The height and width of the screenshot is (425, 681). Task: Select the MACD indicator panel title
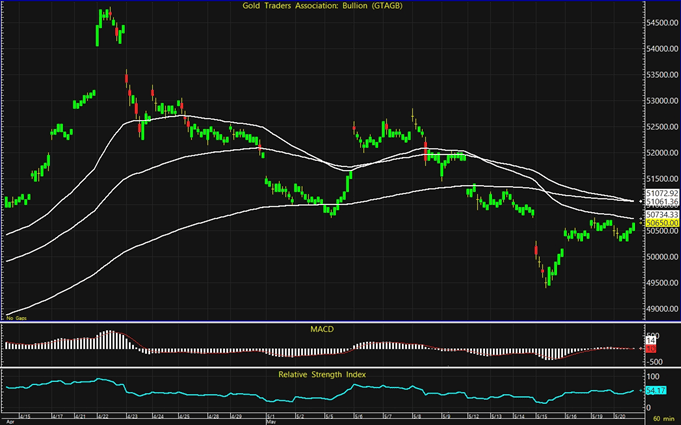pos(320,327)
